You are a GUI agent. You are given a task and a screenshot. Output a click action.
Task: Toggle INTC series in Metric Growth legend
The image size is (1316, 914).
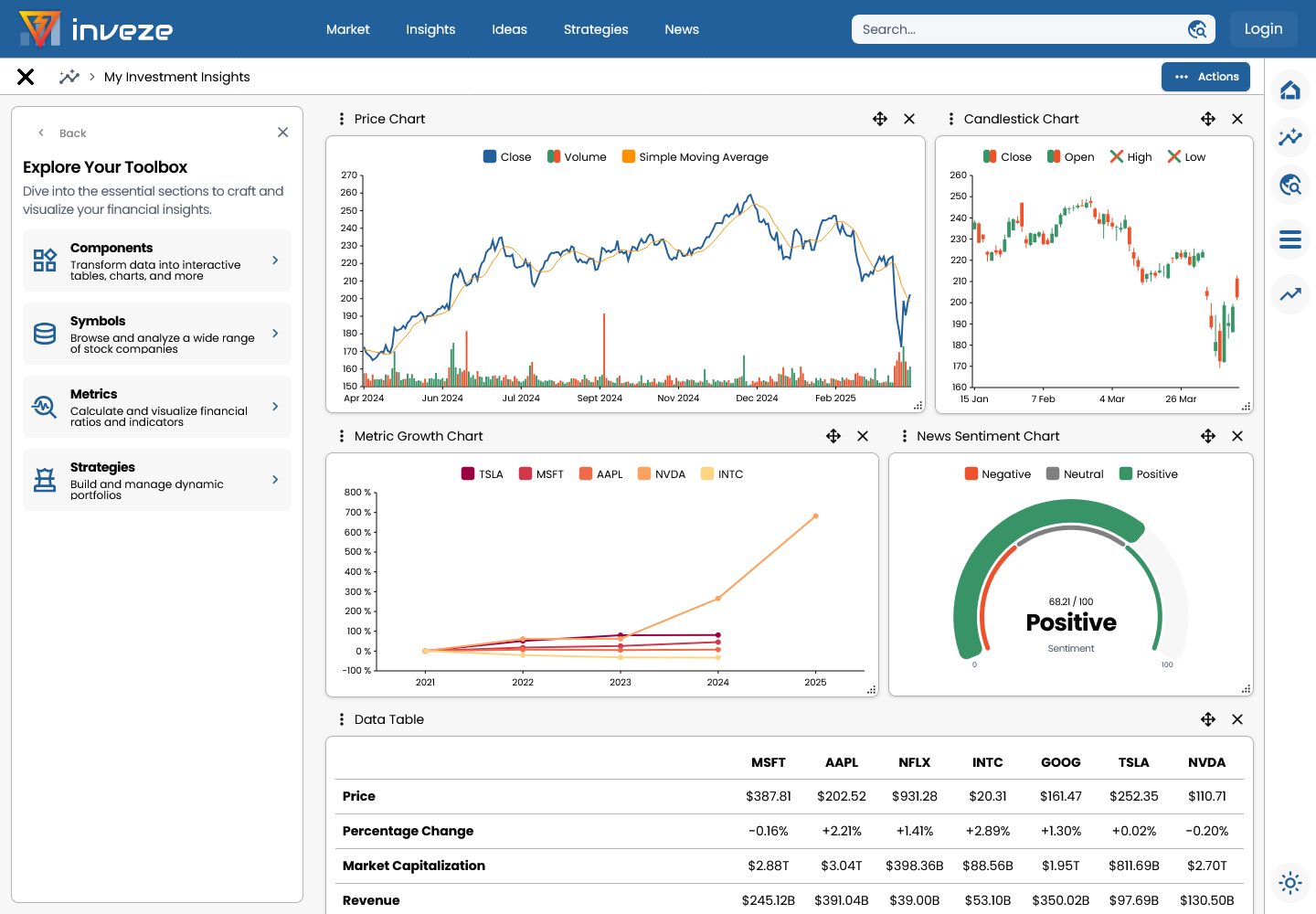point(722,474)
